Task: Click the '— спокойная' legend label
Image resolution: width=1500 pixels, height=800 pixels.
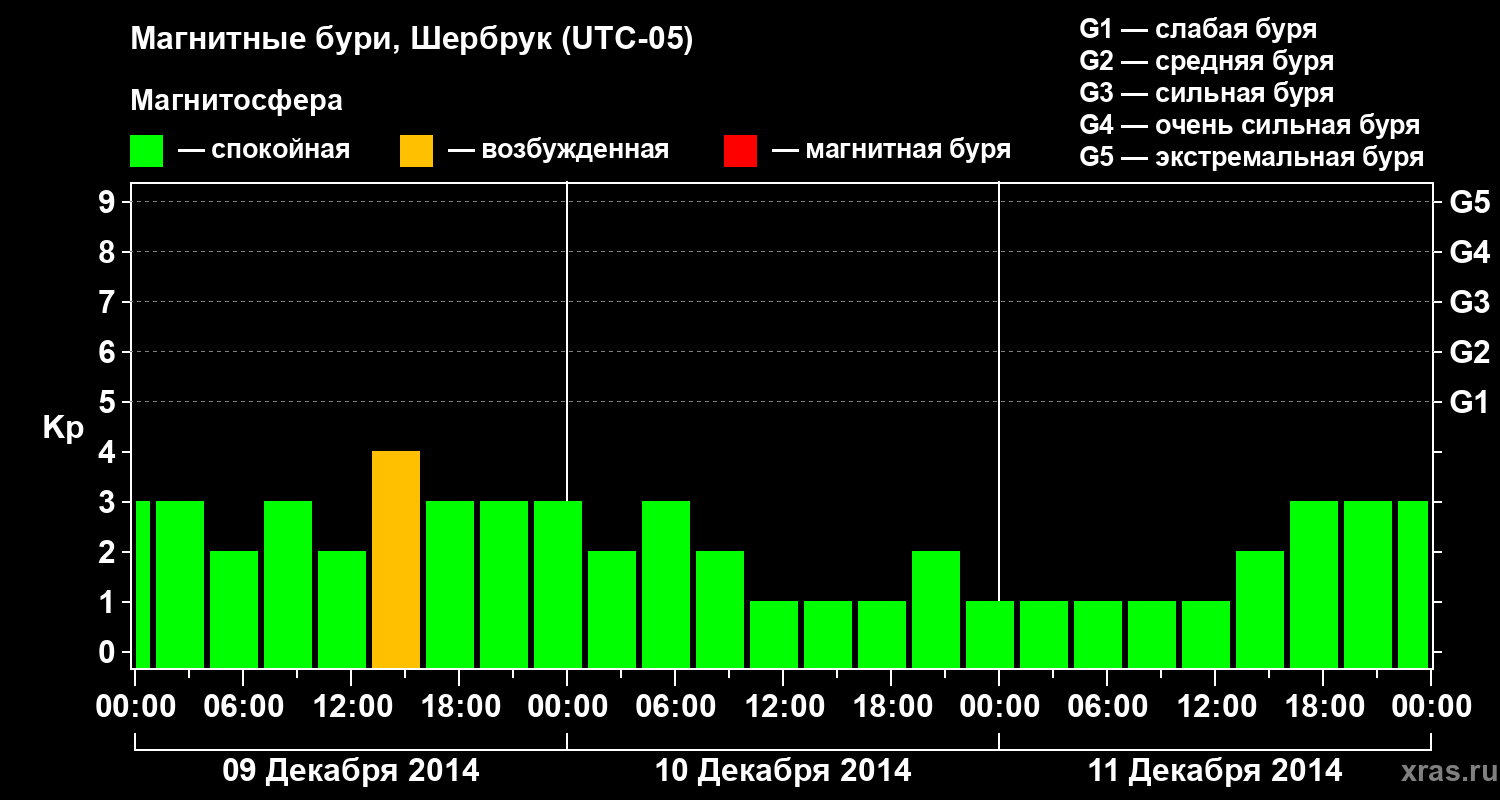Action: pyautogui.click(x=264, y=151)
